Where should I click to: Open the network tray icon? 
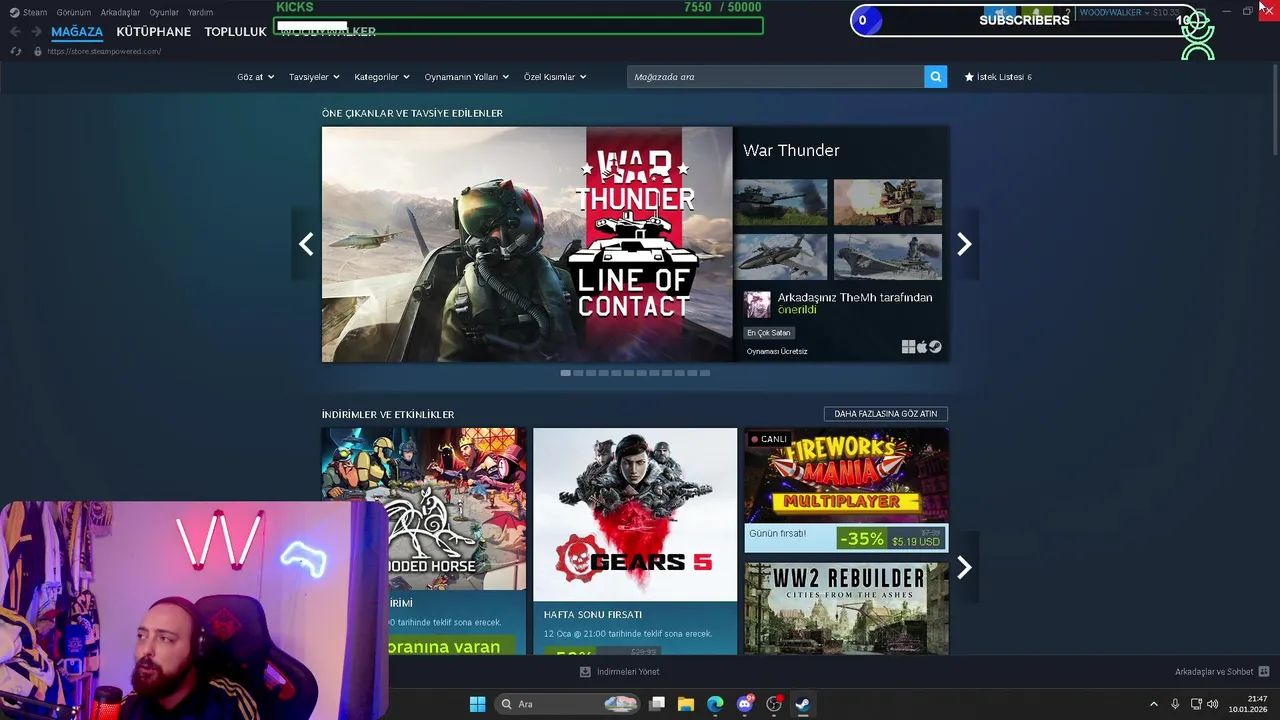1196,704
